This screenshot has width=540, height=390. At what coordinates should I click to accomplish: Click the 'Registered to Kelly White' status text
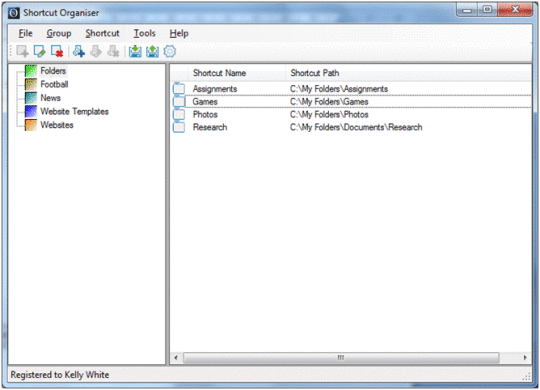coord(60,374)
